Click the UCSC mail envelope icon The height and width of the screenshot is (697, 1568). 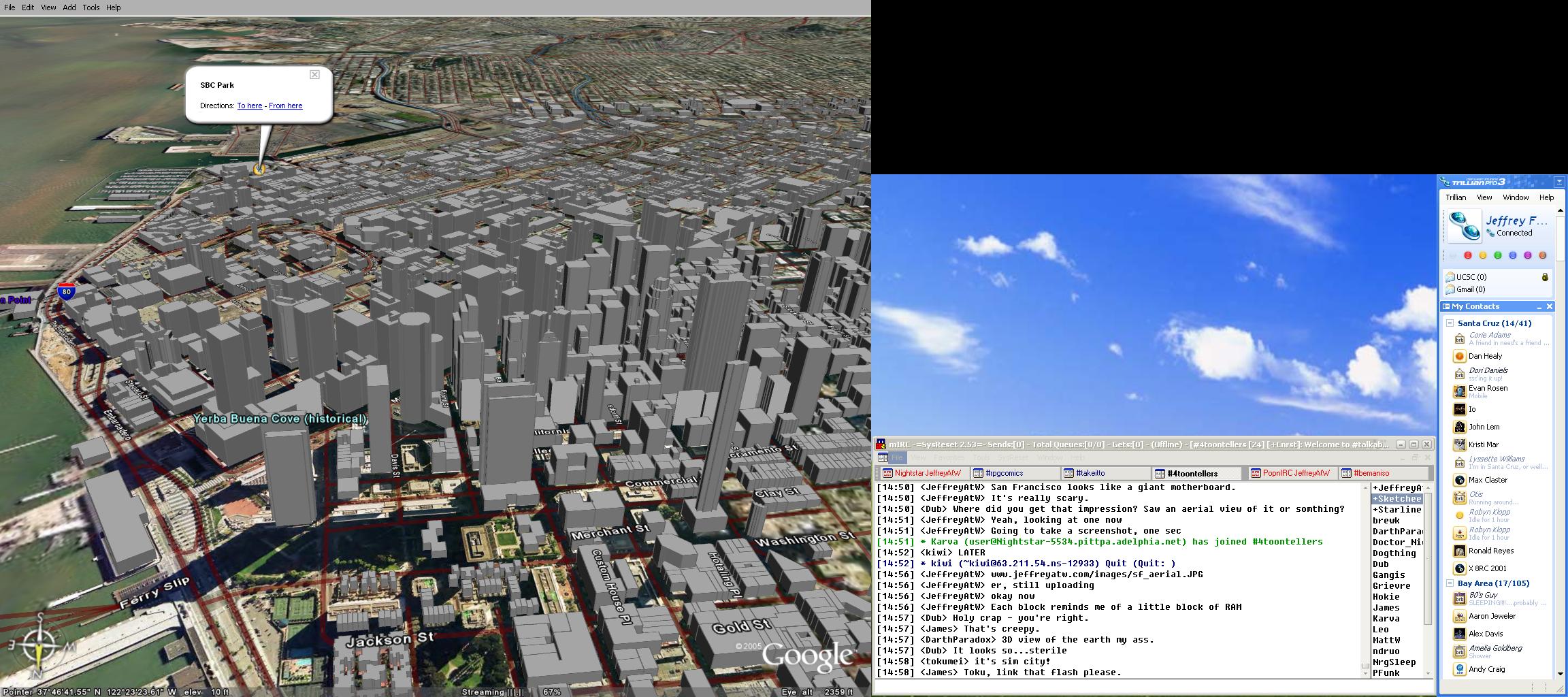pos(1450,277)
